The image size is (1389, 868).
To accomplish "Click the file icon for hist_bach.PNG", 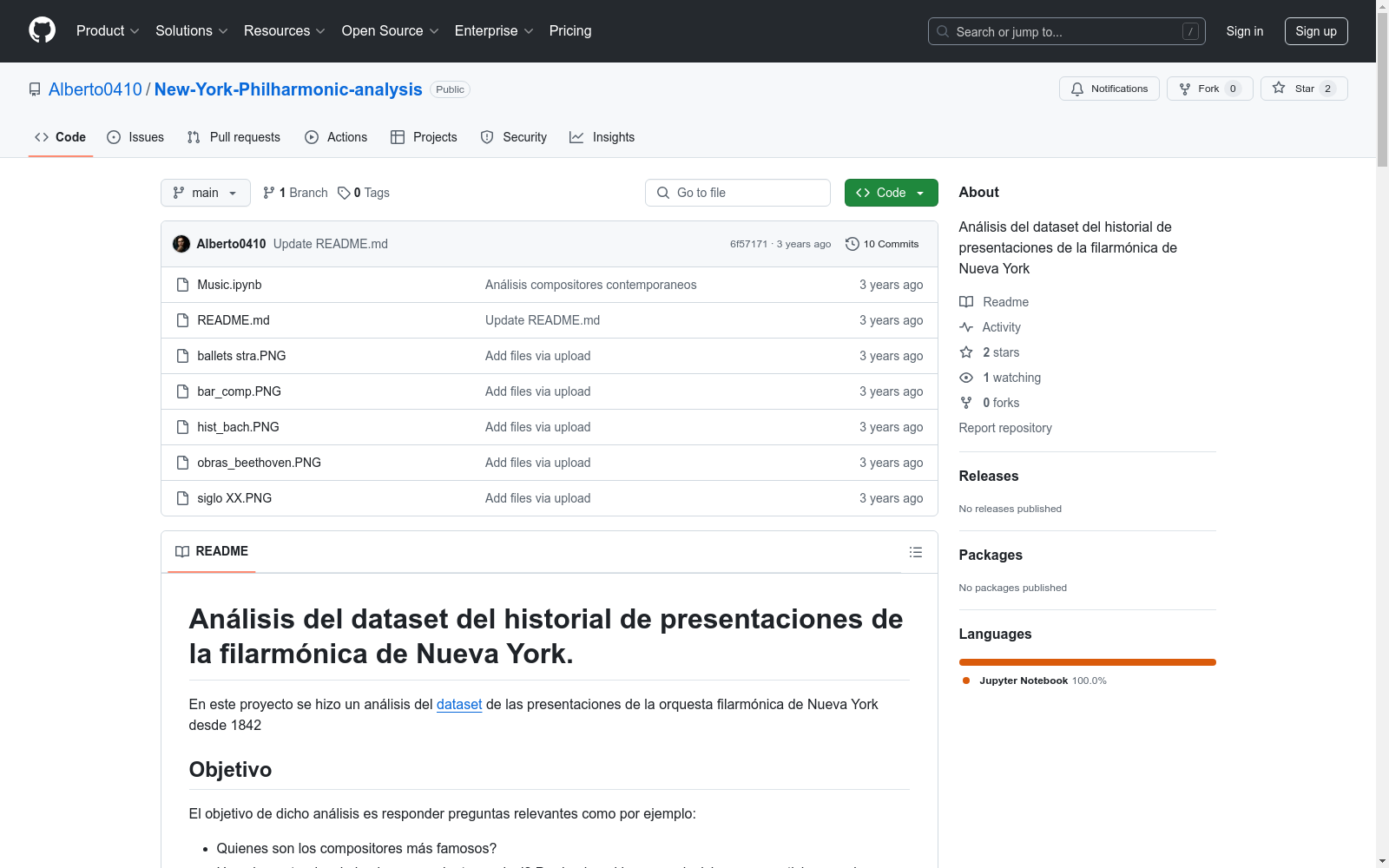I will coord(182,427).
